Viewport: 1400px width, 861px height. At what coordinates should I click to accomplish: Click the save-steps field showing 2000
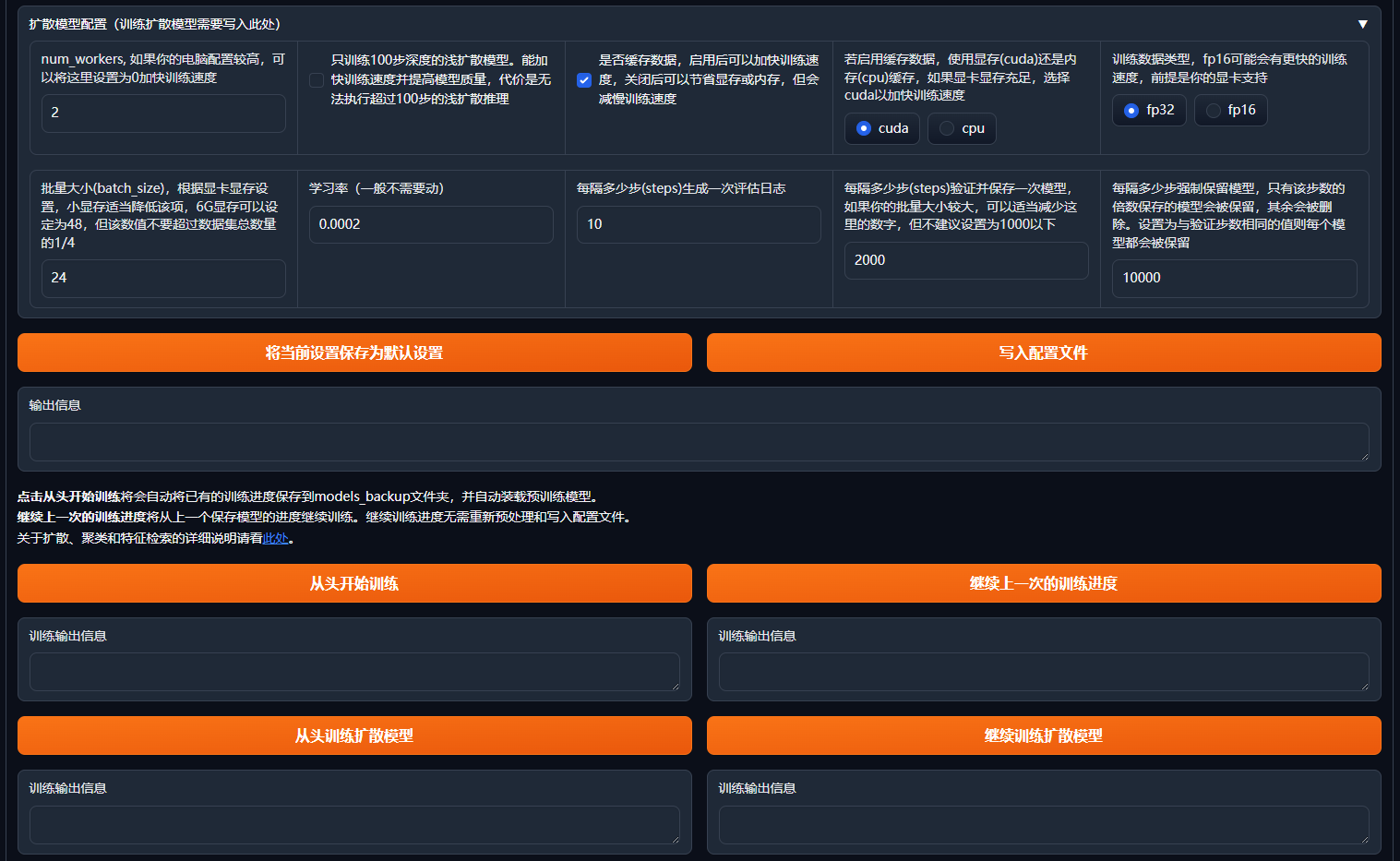pos(966,260)
